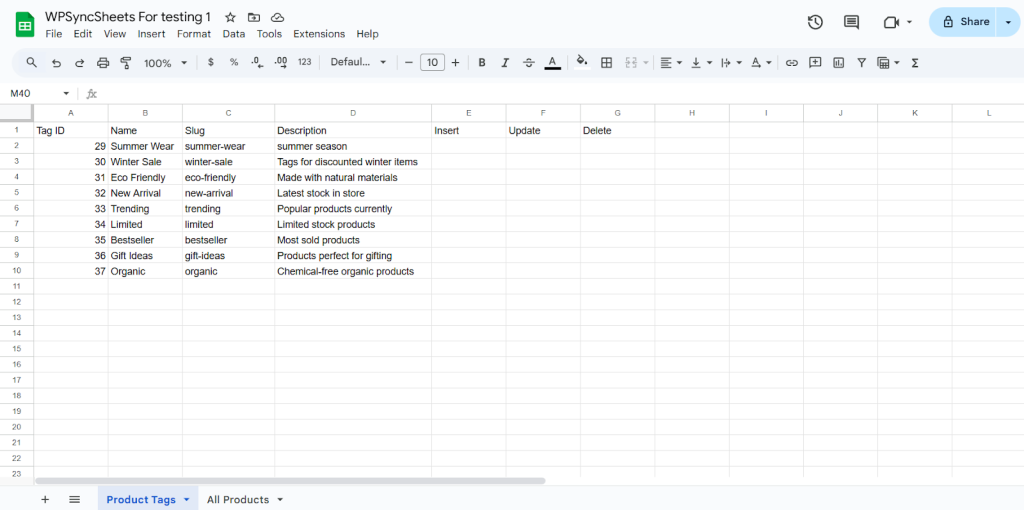Print the spreadsheet
The height and width of the screenshot is (510, 1024).
pos(103,63)
